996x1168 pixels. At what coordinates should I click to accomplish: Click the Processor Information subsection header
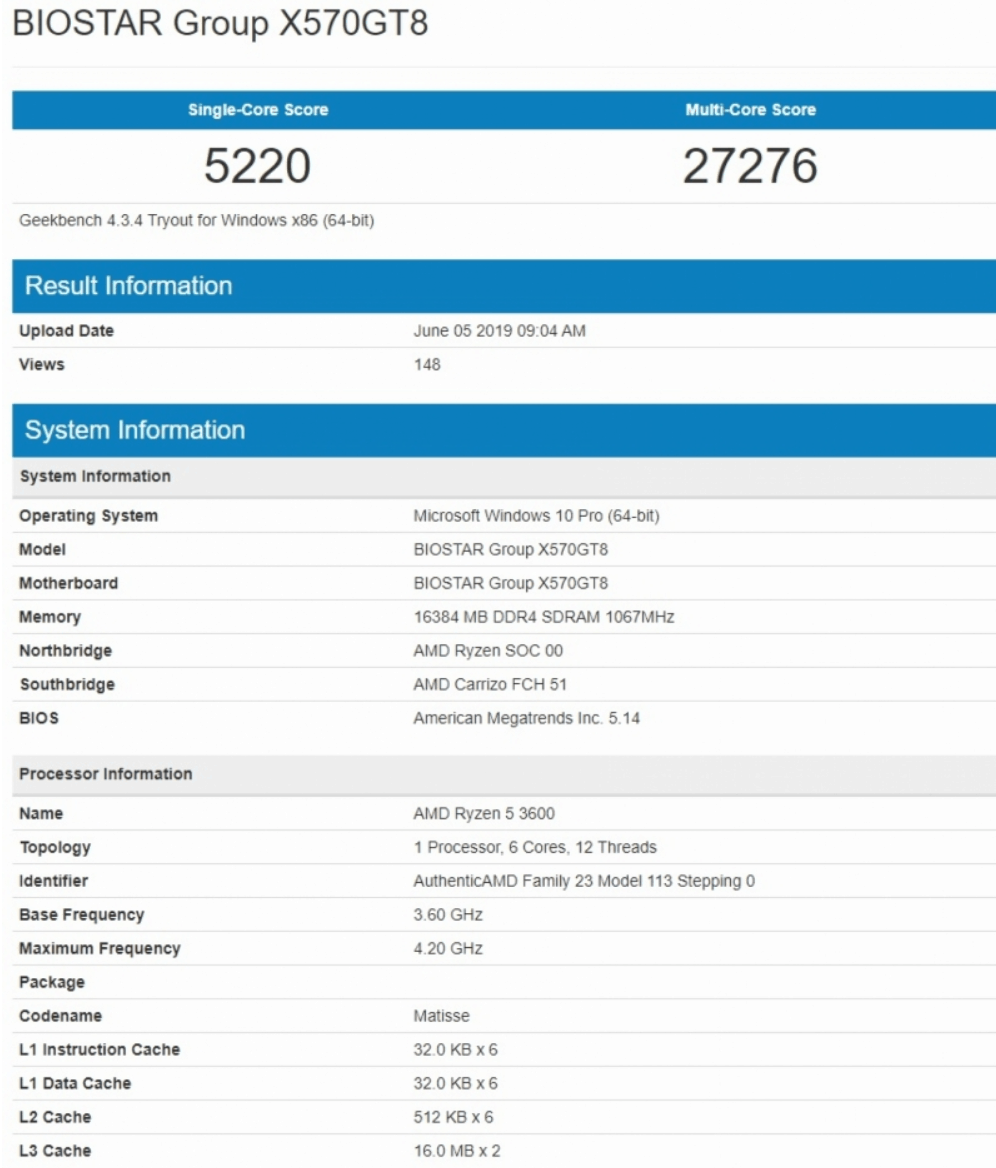point(106,774)
